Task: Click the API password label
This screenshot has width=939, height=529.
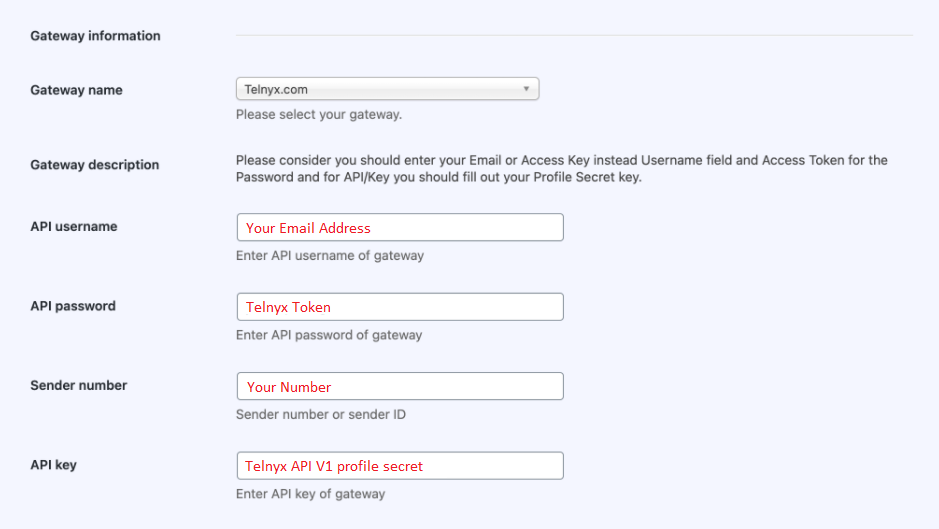Action: coord(72,306)
